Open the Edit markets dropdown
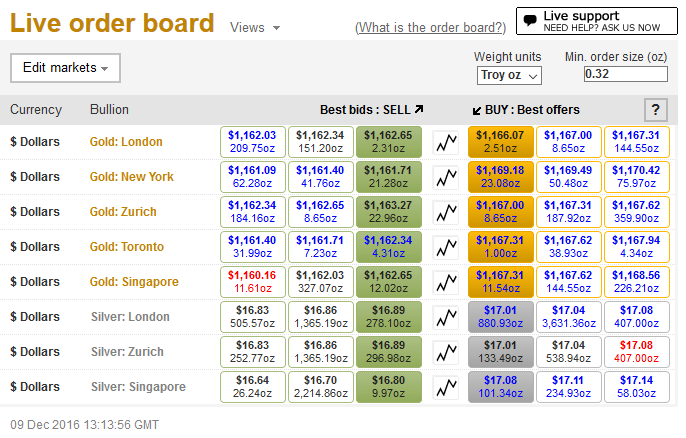The width and height of the screenshot is (686, 438). pos(65,68)
